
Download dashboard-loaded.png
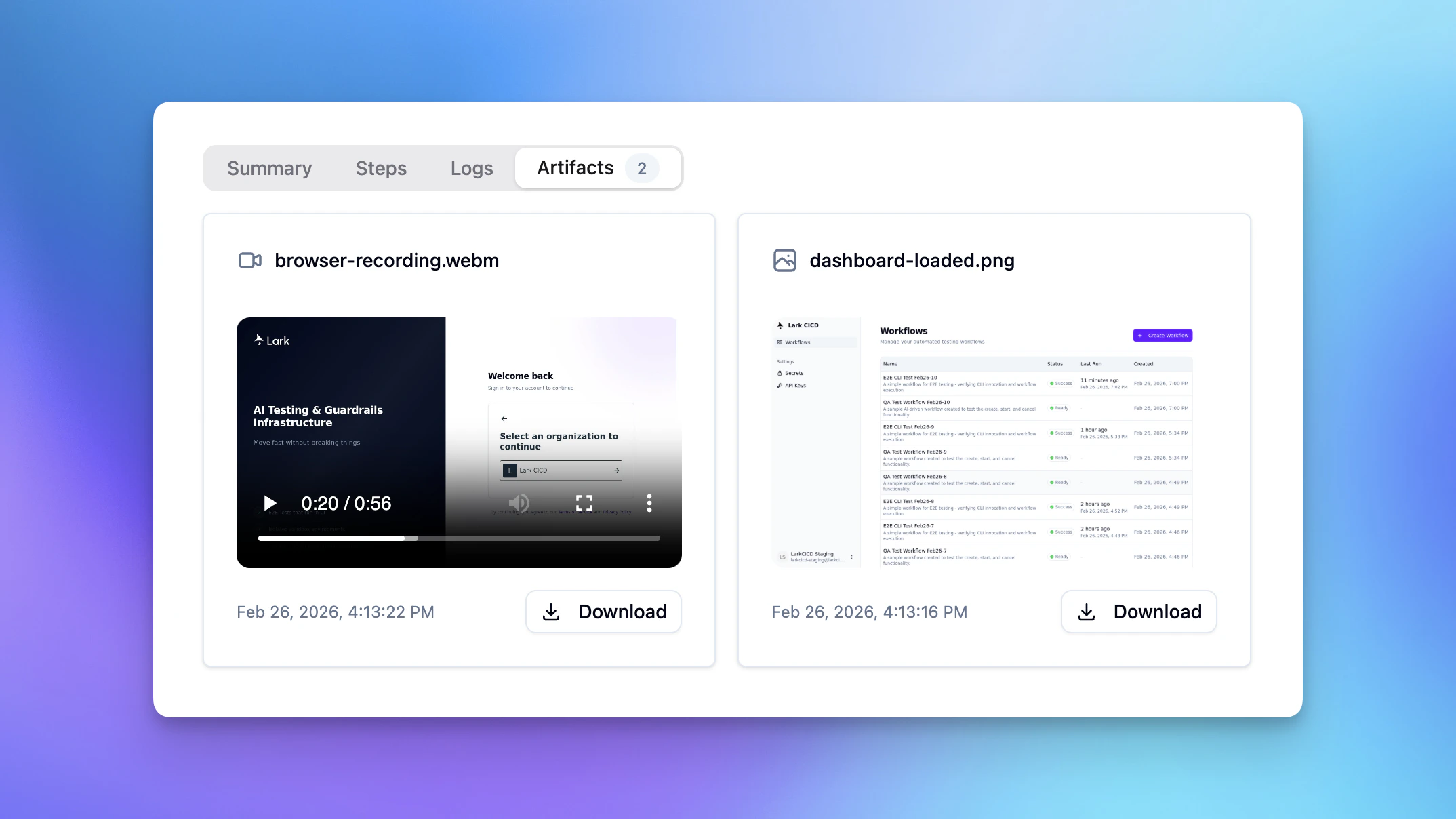(1139, 612)
